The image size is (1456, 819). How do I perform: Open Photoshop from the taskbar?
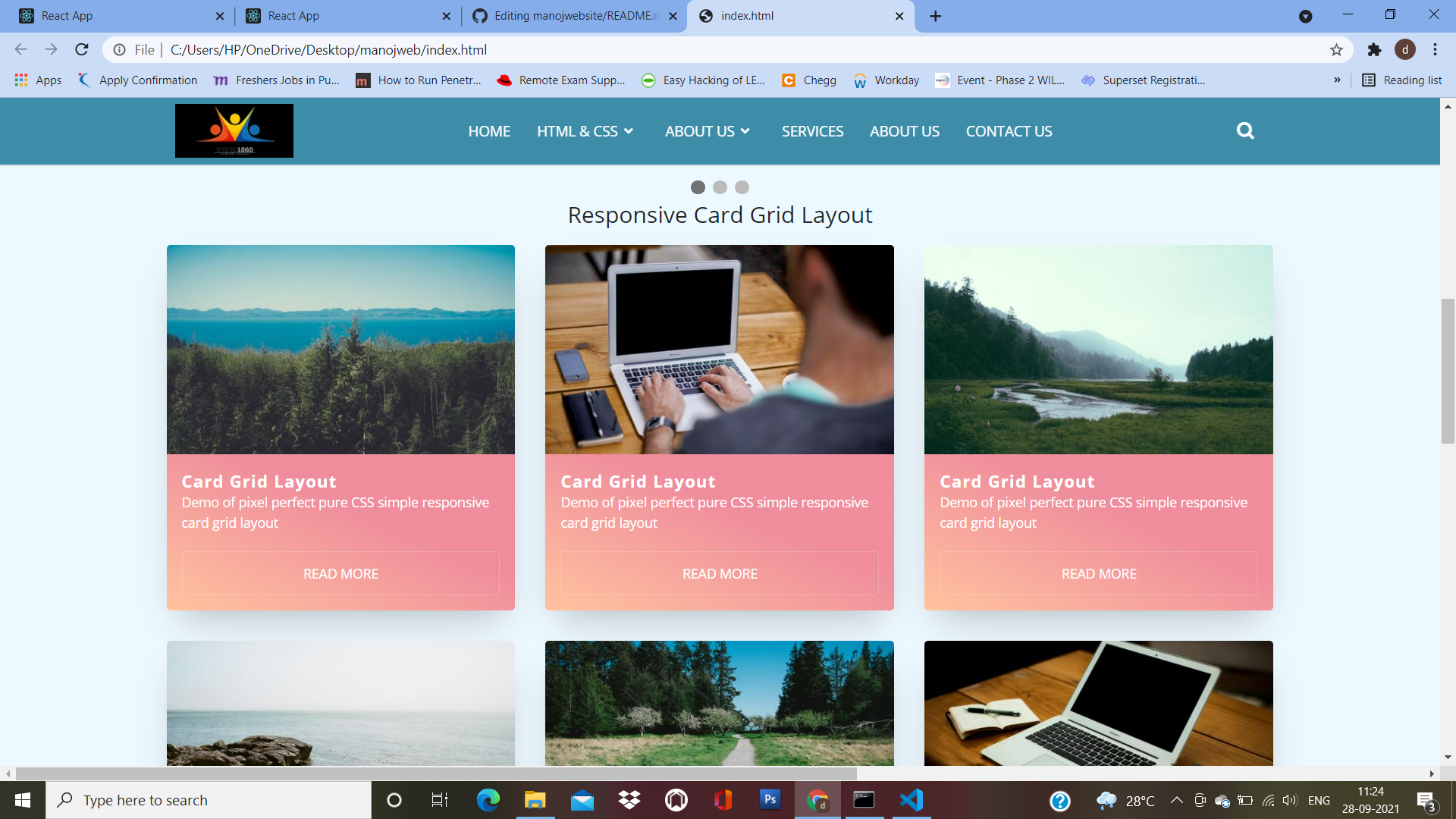pyautogui.click(x=770, y=800)
